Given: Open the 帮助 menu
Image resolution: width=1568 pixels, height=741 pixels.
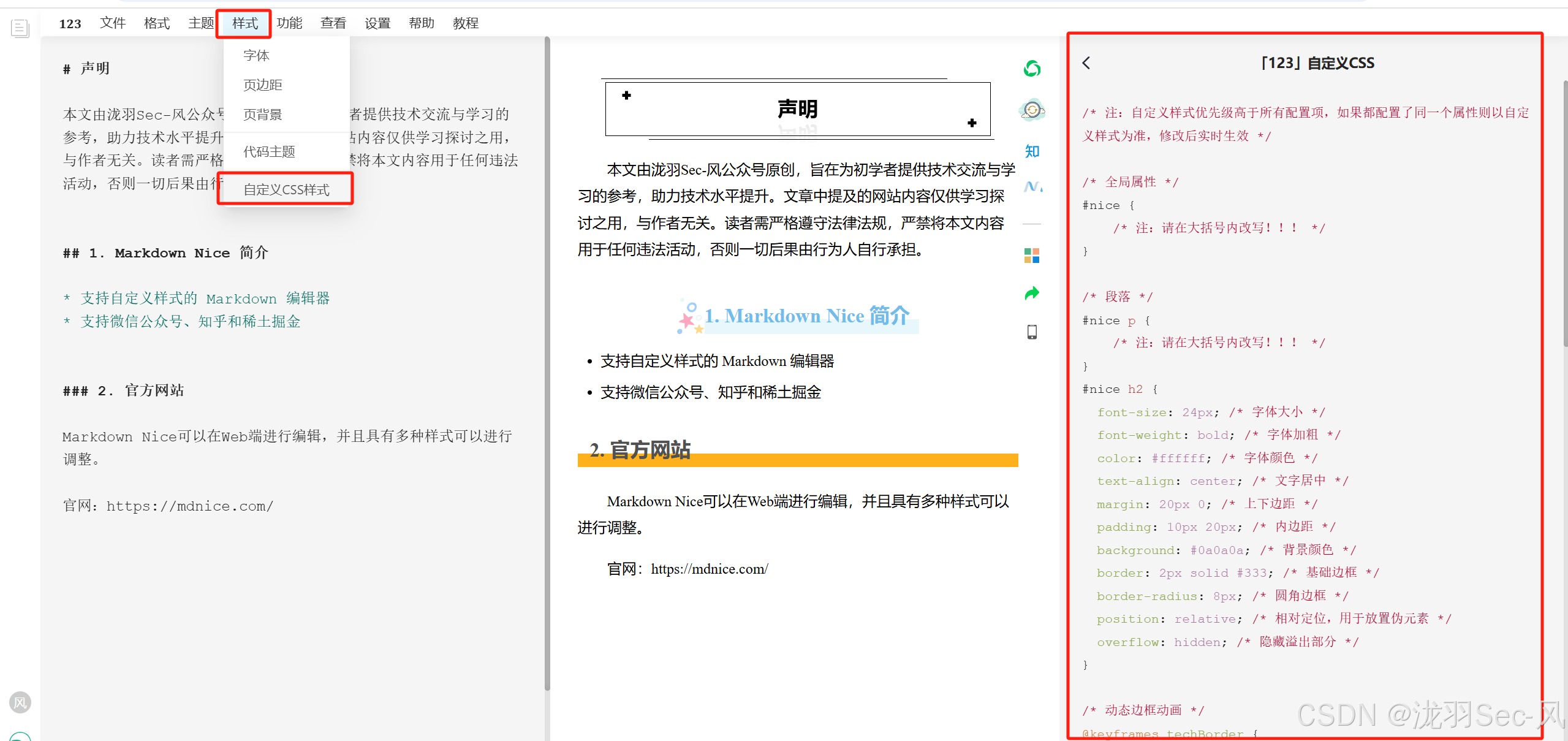Looking at the screenshot, I should (422, 23).
